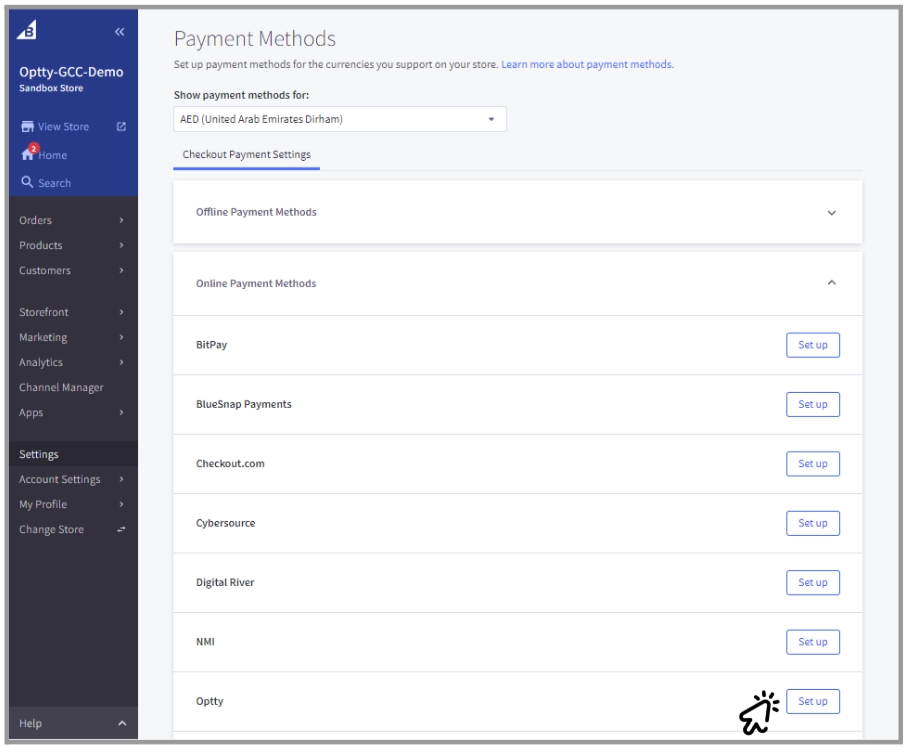Click Set up for Checkout.com
This screenshot has height=747, width=906.
click(812, 464)
